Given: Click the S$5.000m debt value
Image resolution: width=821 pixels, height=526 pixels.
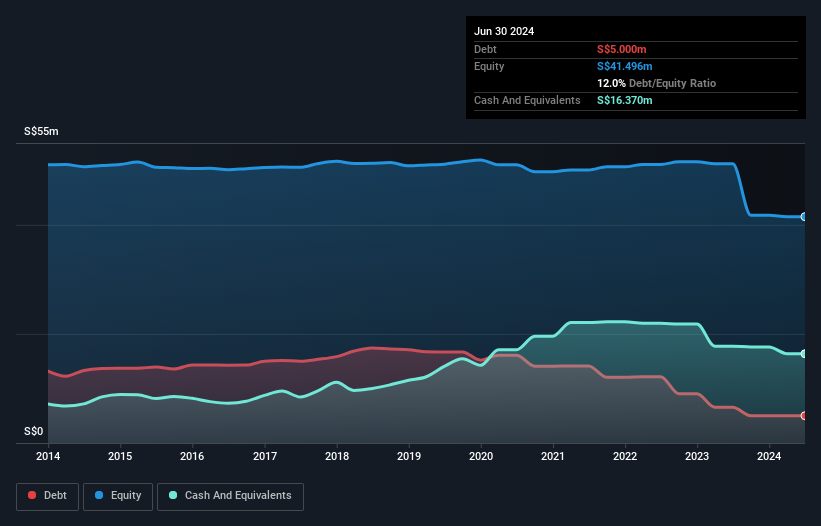Looking at the screenshot, I should 622,49.
